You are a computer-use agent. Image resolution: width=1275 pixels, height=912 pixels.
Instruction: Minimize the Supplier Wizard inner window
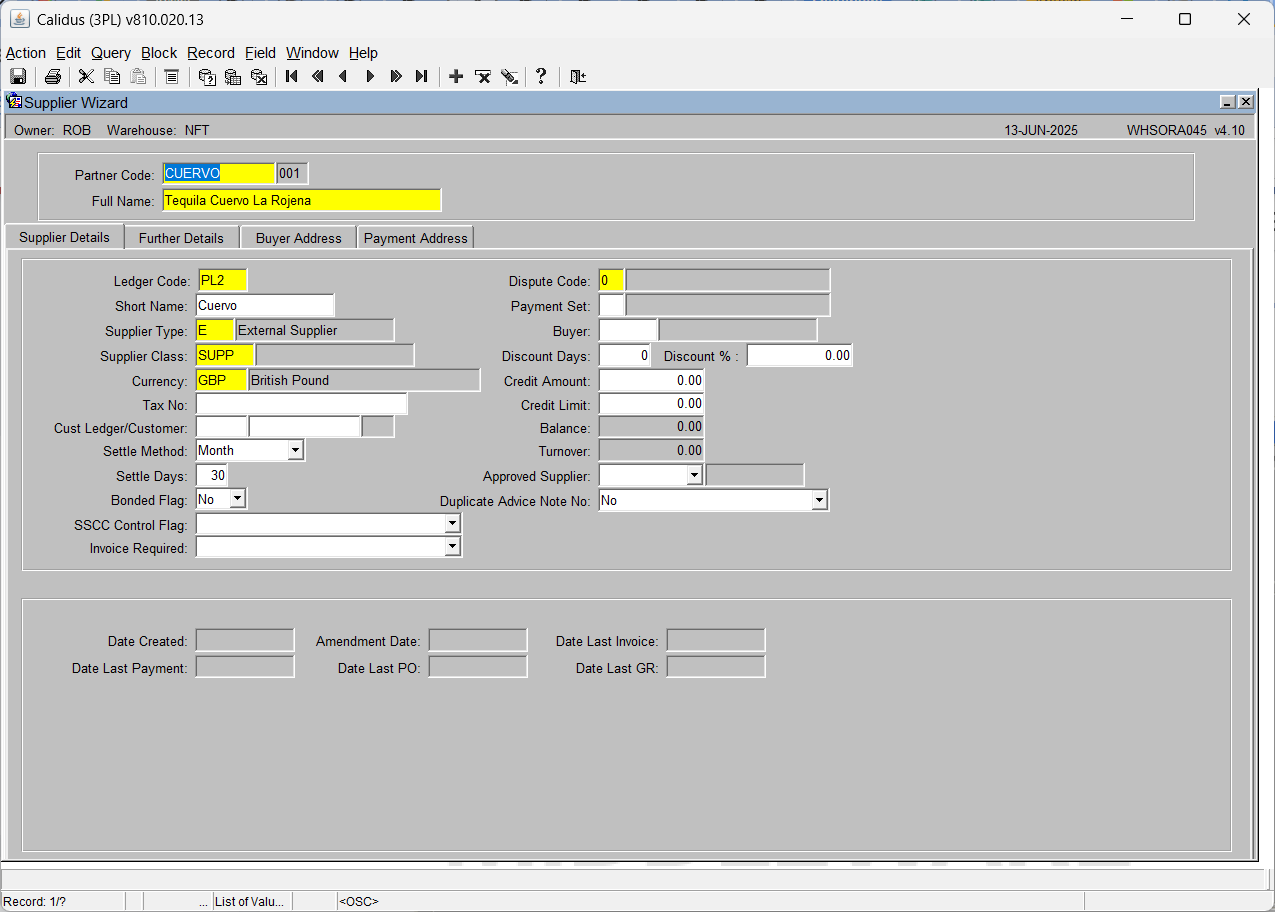click(1227, 102)
